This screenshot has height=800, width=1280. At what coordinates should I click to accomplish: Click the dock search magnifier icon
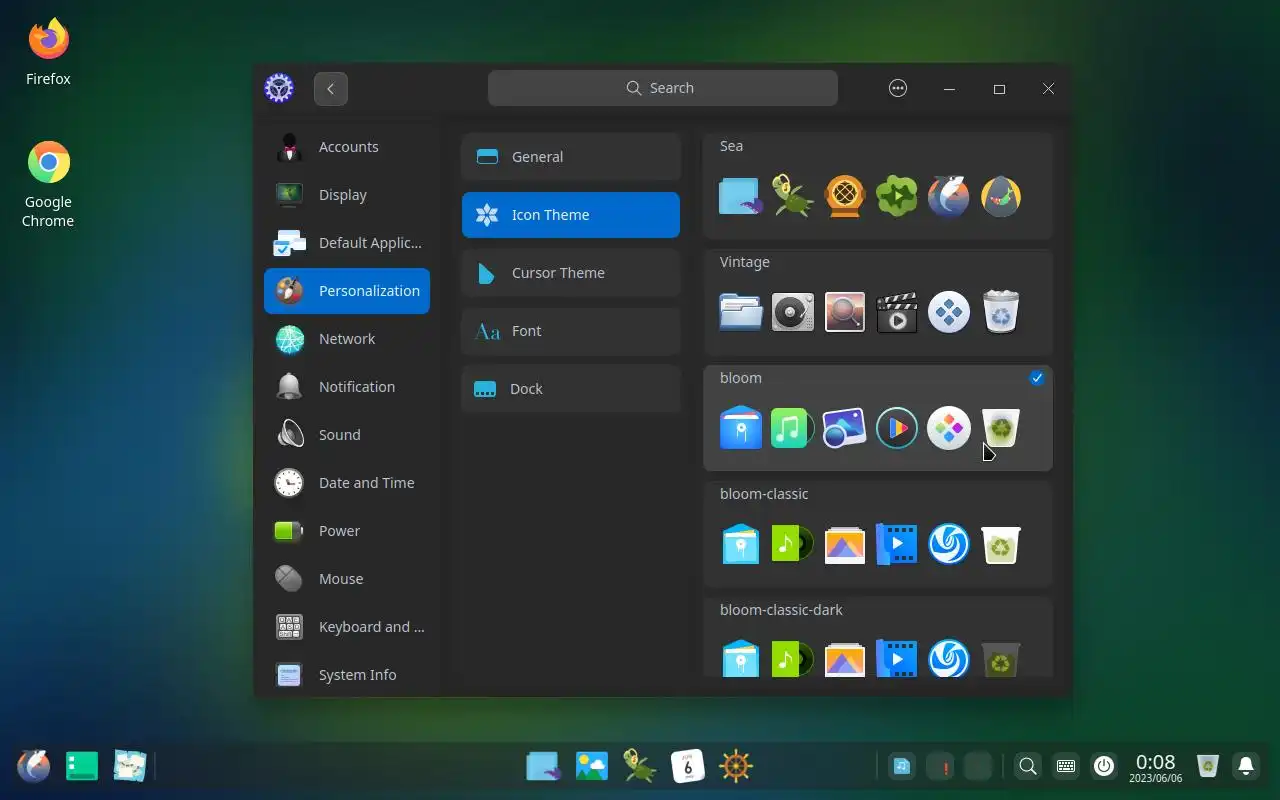(x=1027, y=767)
